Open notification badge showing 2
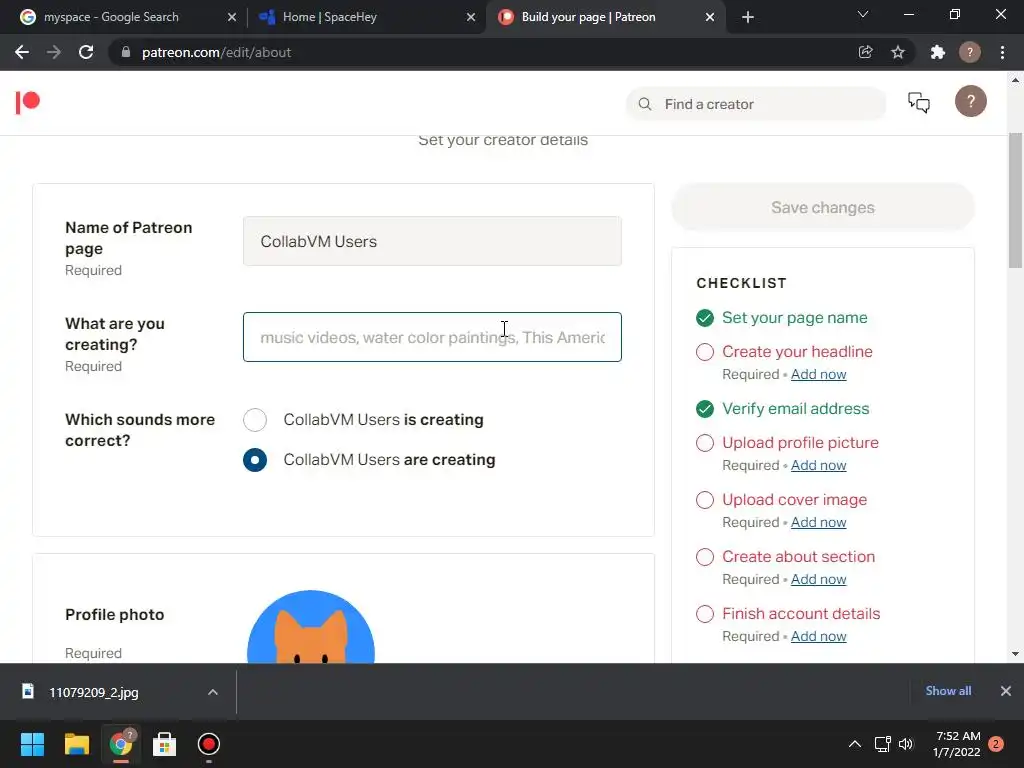Screen dimensions: 1024x768 click(996, 744)
